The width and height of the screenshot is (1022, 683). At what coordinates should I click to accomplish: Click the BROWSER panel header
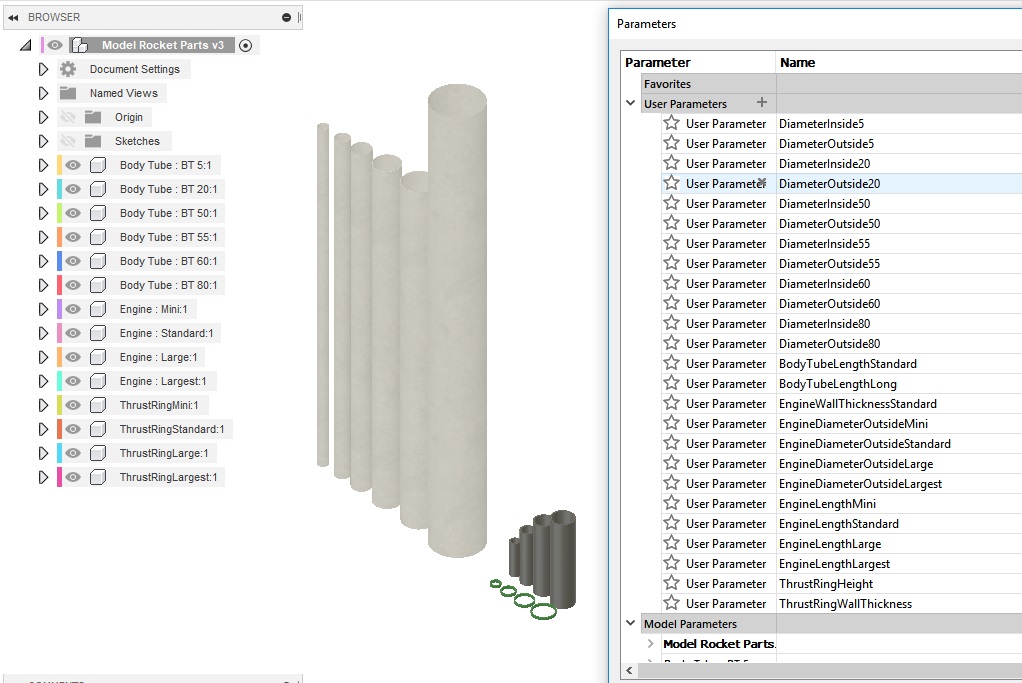(55, 16)
